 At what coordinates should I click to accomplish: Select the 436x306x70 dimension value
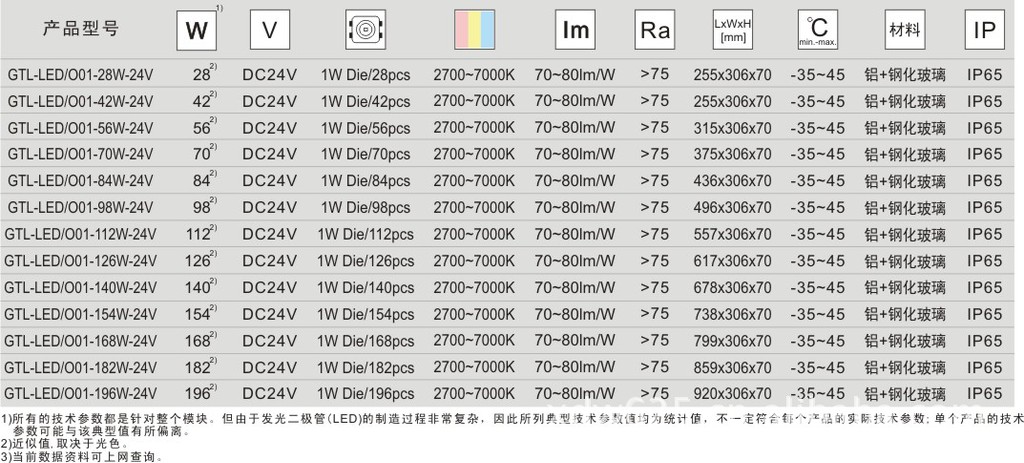tap(732, 181)
